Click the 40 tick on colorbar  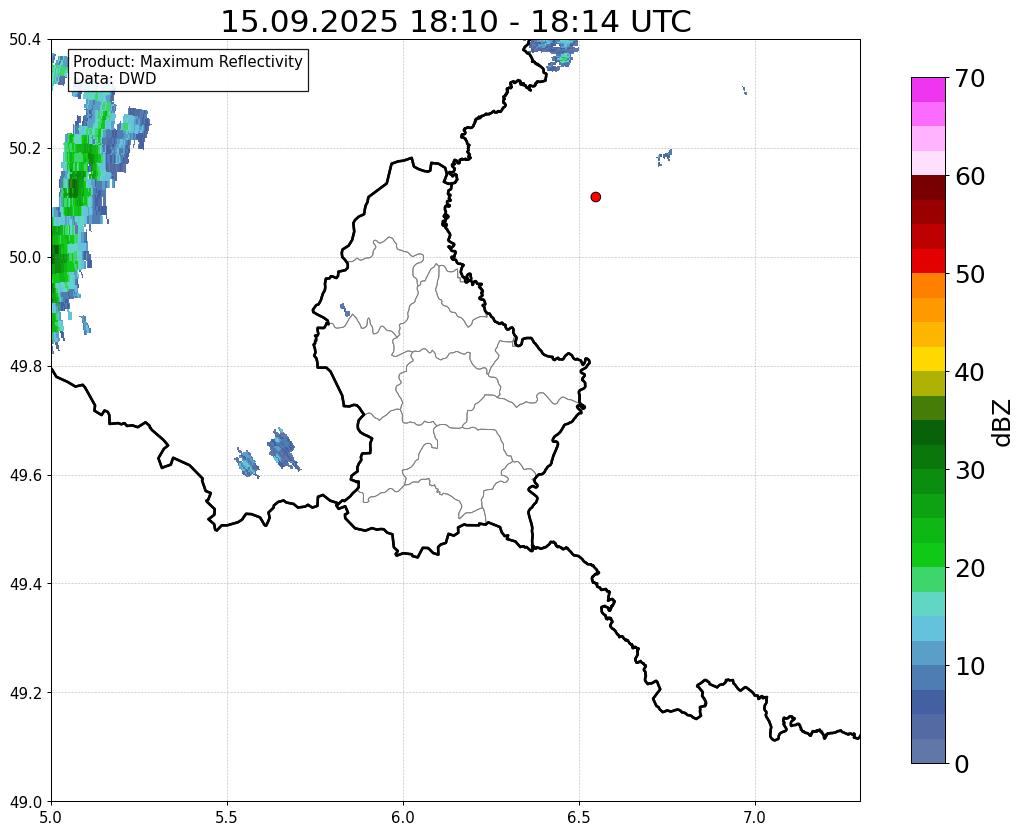[970, 372]
